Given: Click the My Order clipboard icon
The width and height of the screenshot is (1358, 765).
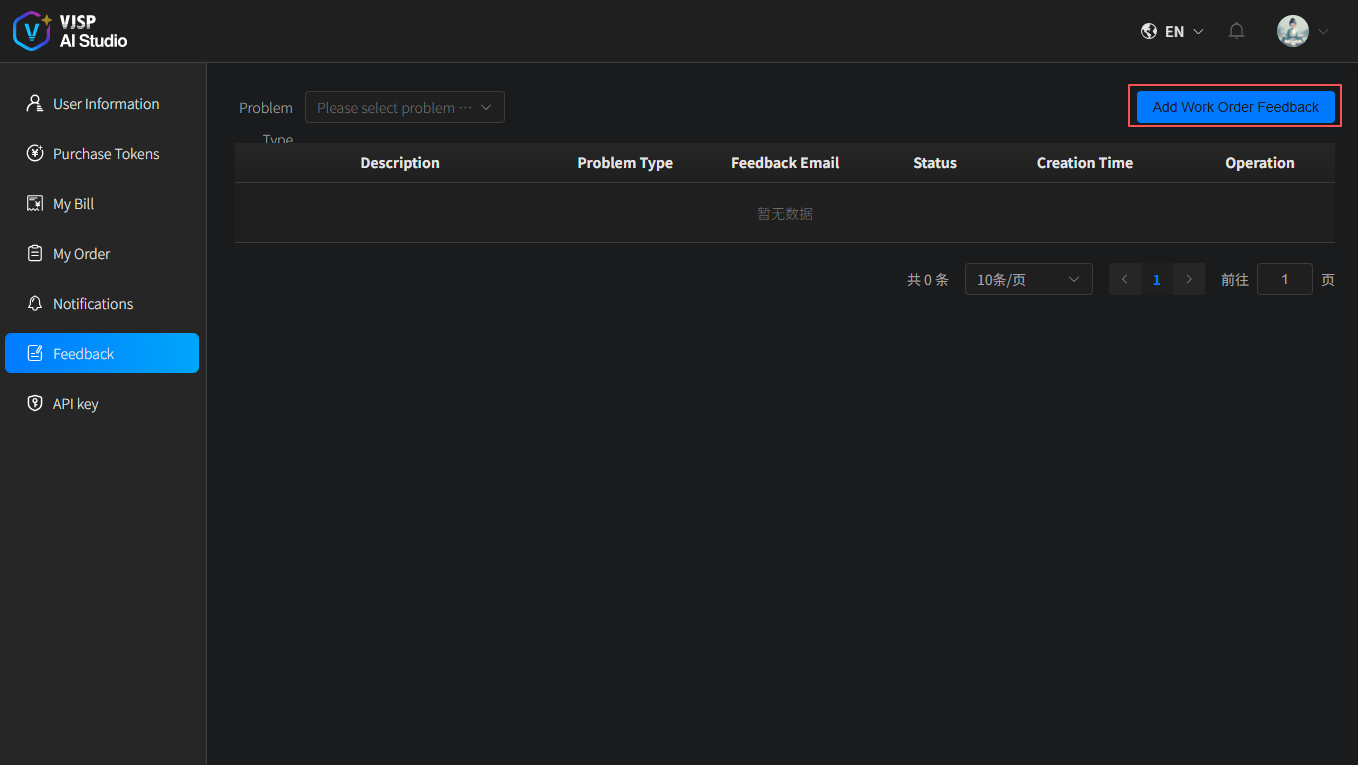Looking at the screenshot, I should (35, 254).
